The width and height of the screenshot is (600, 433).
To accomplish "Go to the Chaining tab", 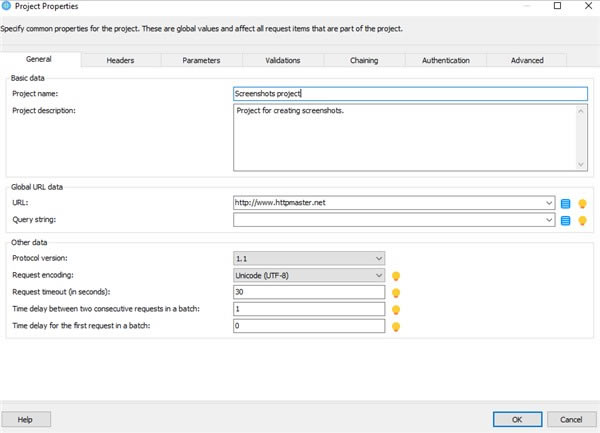I will (364, 60).
